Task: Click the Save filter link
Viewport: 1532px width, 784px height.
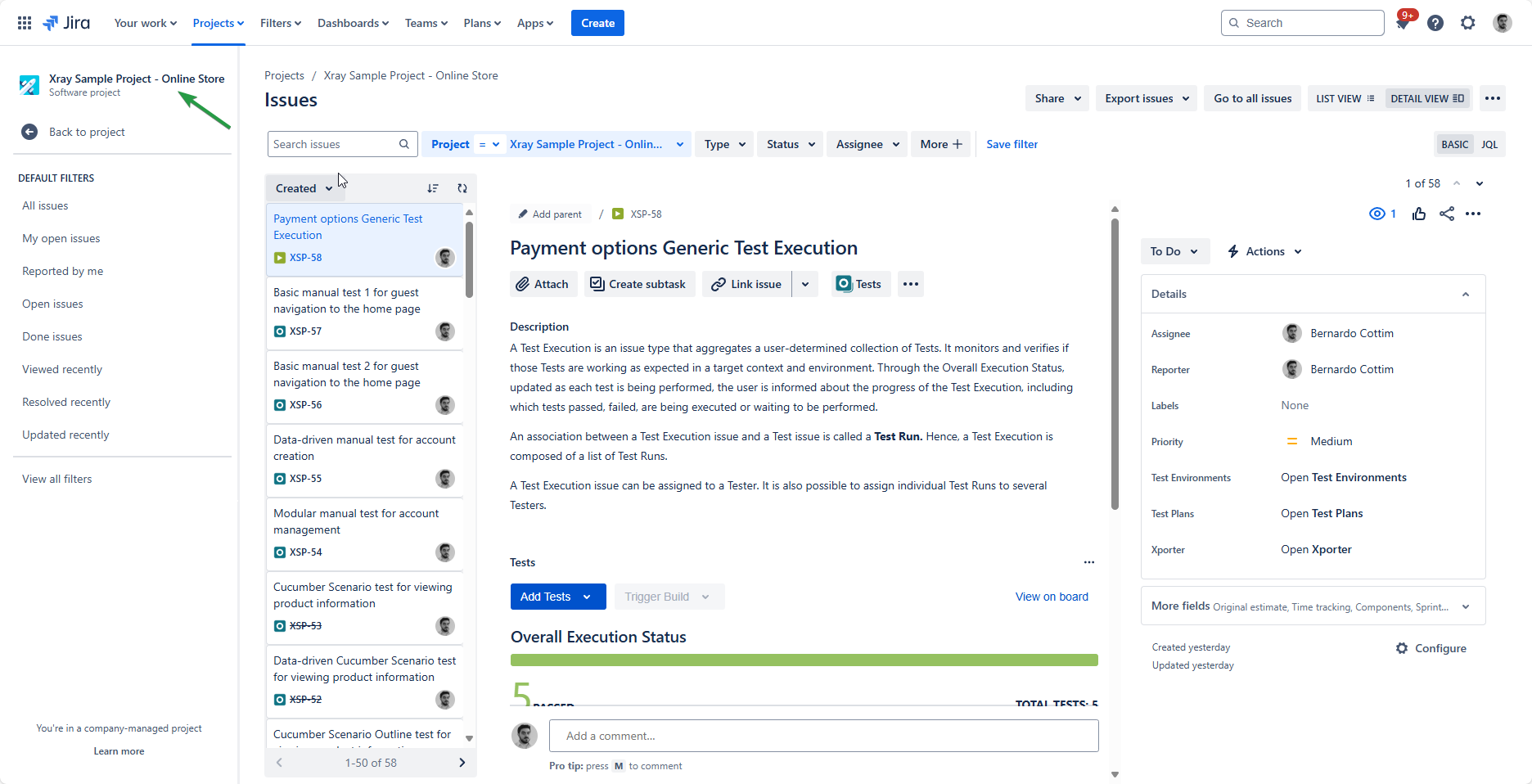Action: [x=1012, y=144]
